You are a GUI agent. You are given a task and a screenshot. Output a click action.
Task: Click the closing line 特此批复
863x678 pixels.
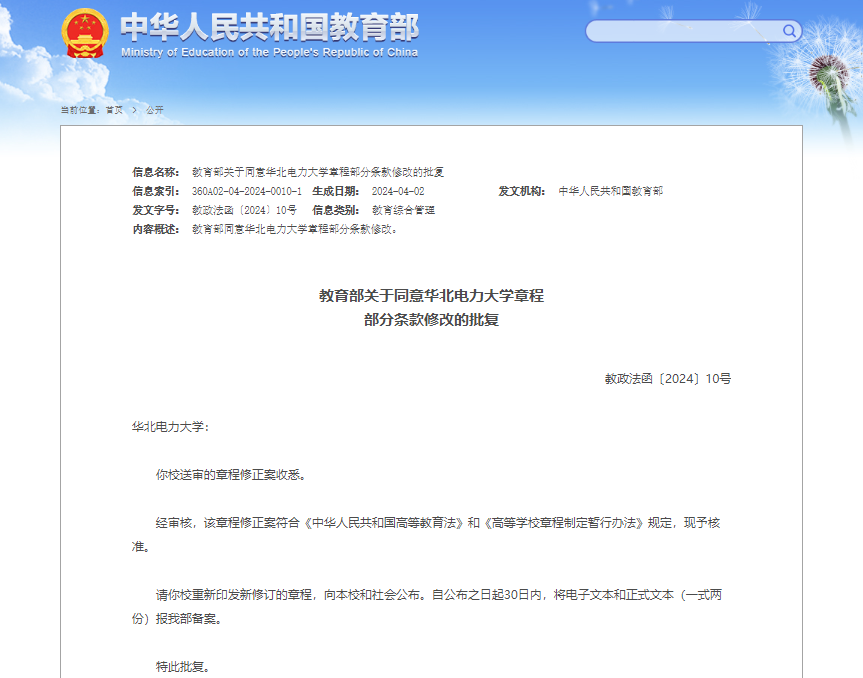[x=183, y=666]
